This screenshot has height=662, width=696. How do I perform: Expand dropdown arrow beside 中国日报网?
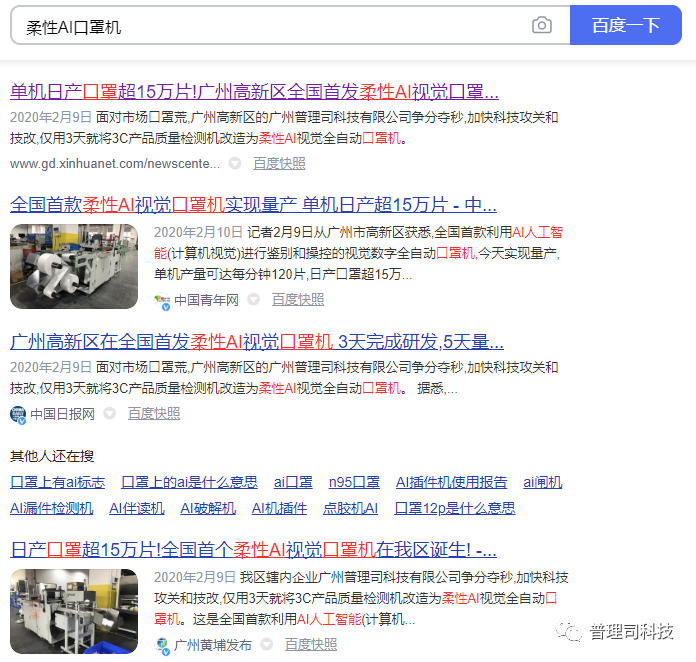(x=110, y=413)
